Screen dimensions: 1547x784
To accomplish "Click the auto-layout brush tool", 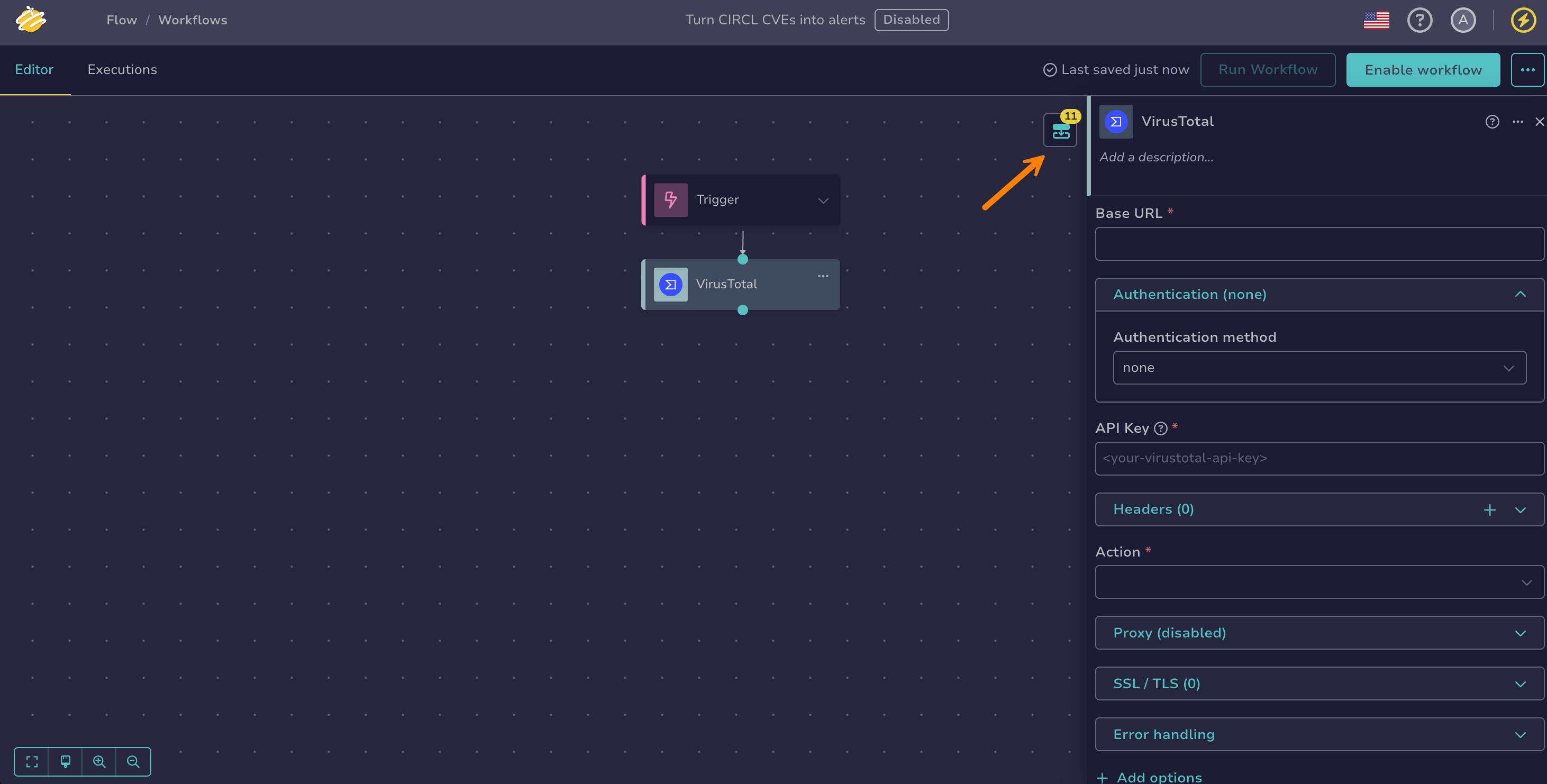I will pos(66,761).
